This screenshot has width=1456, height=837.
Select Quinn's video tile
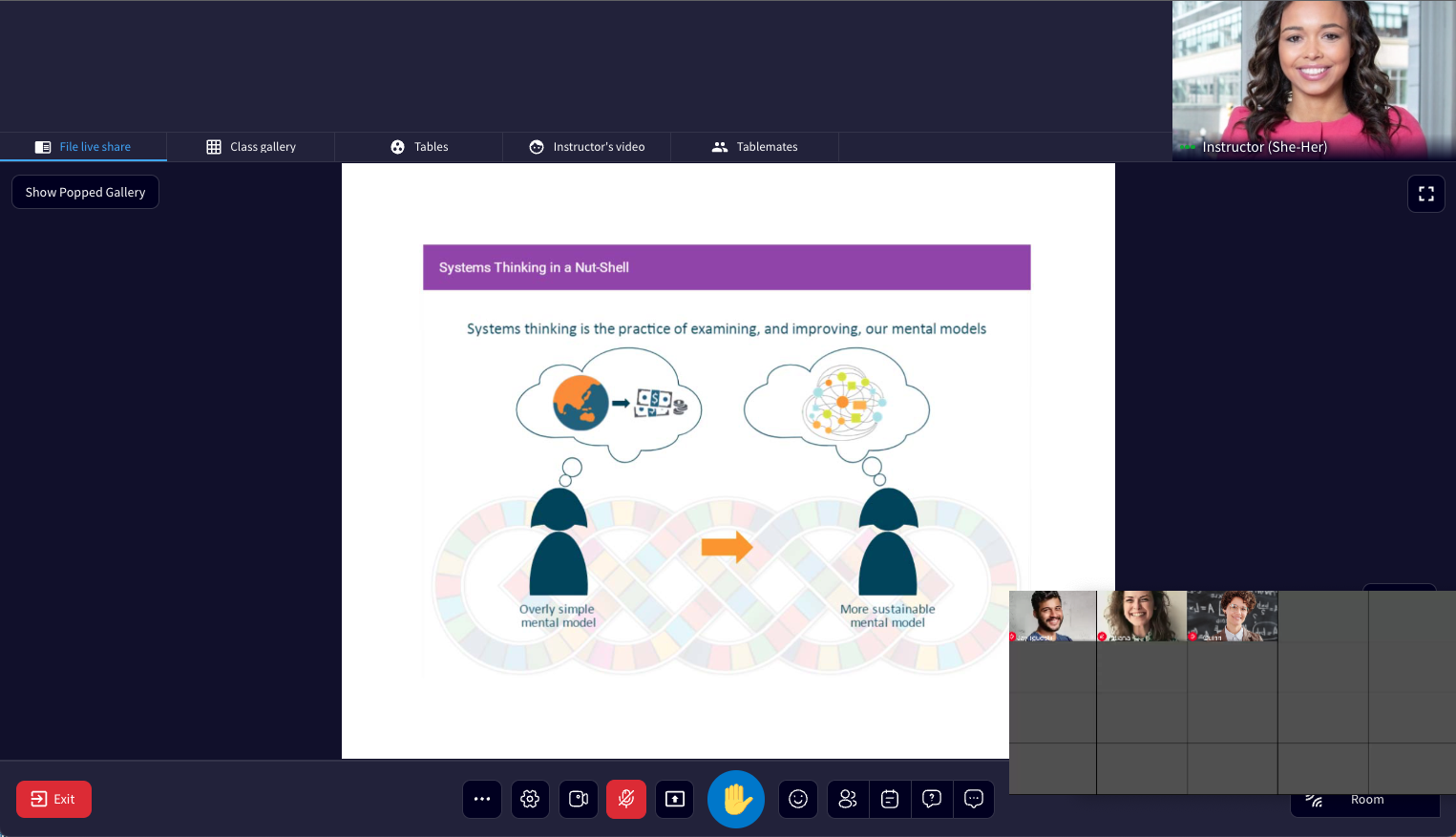(x=1233, y=616)
